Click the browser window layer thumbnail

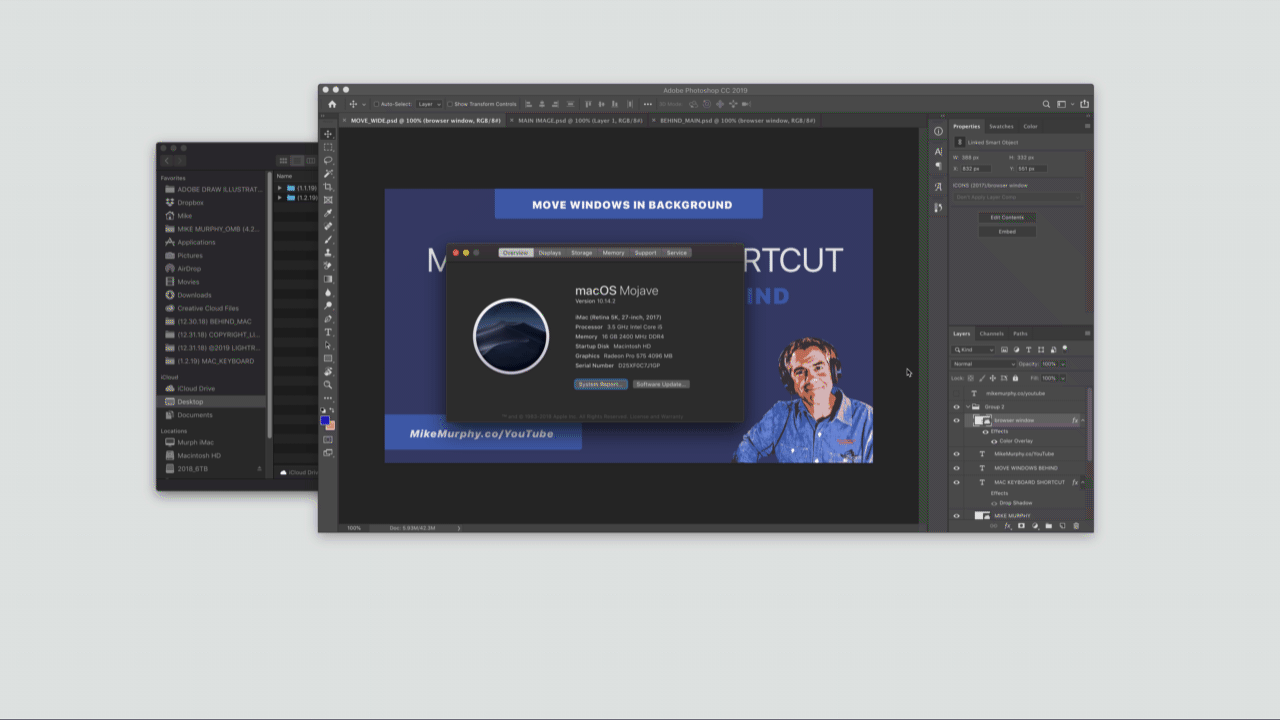click(982, 421)
